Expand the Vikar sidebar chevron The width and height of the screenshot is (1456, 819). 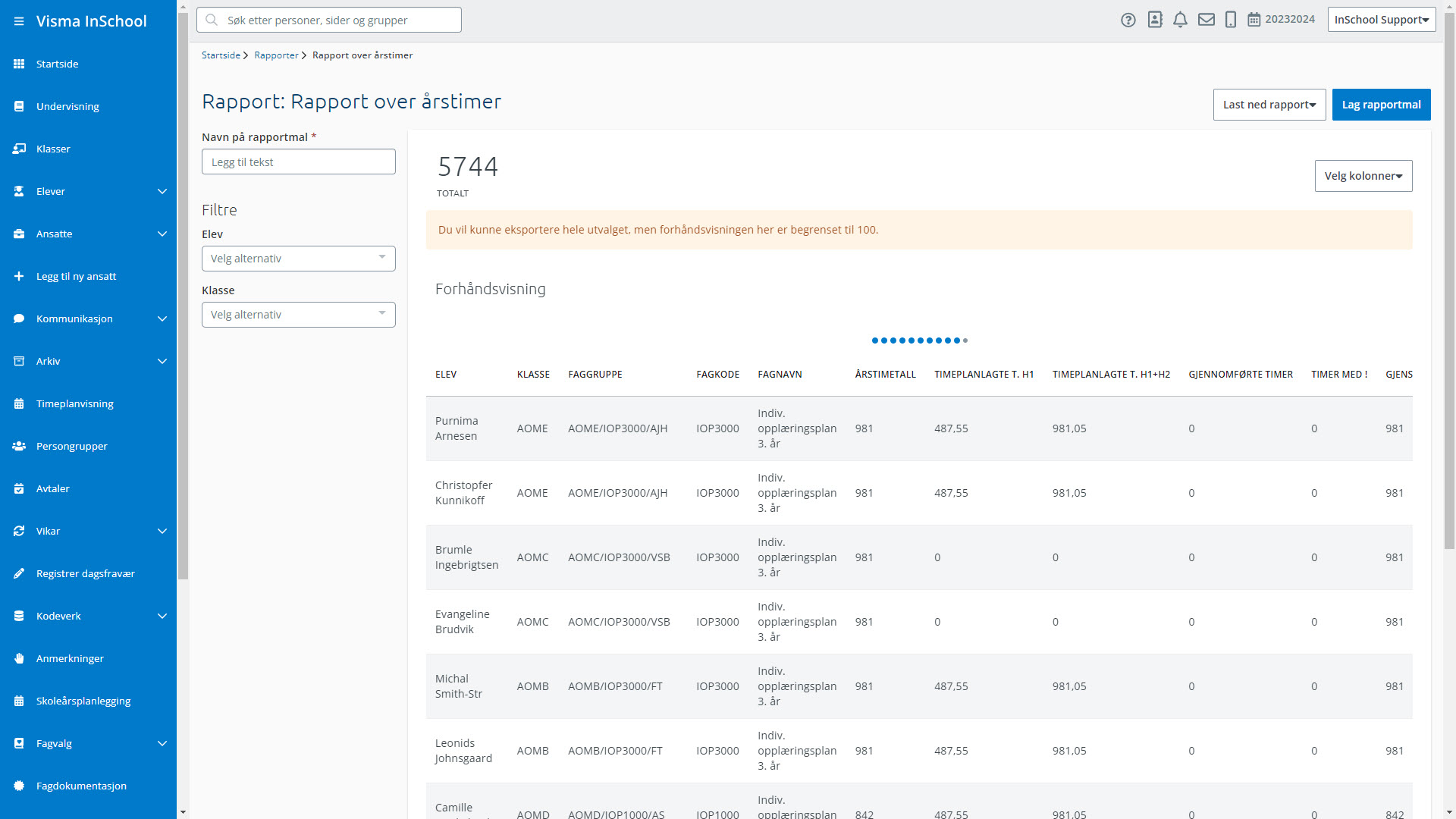pos(162,531)
